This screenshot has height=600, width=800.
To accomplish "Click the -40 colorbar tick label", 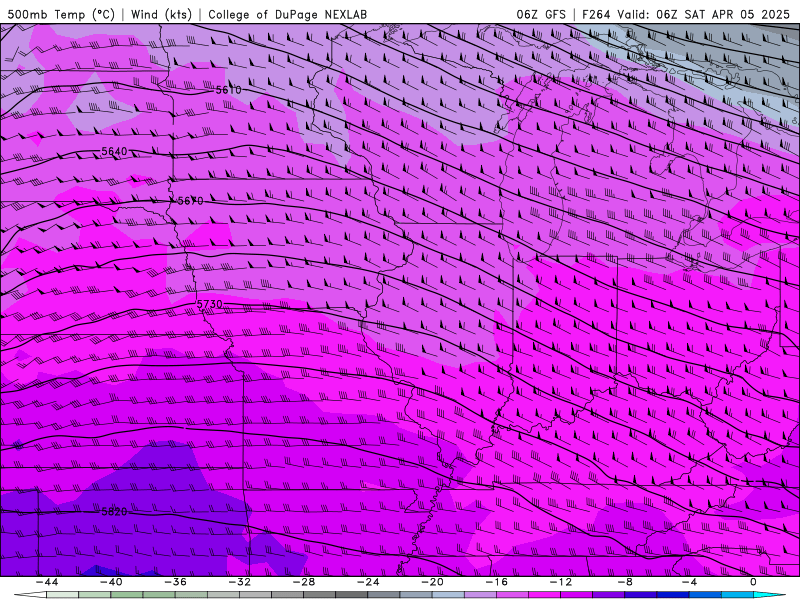I will pyautogui.click(x=111, y=582).
